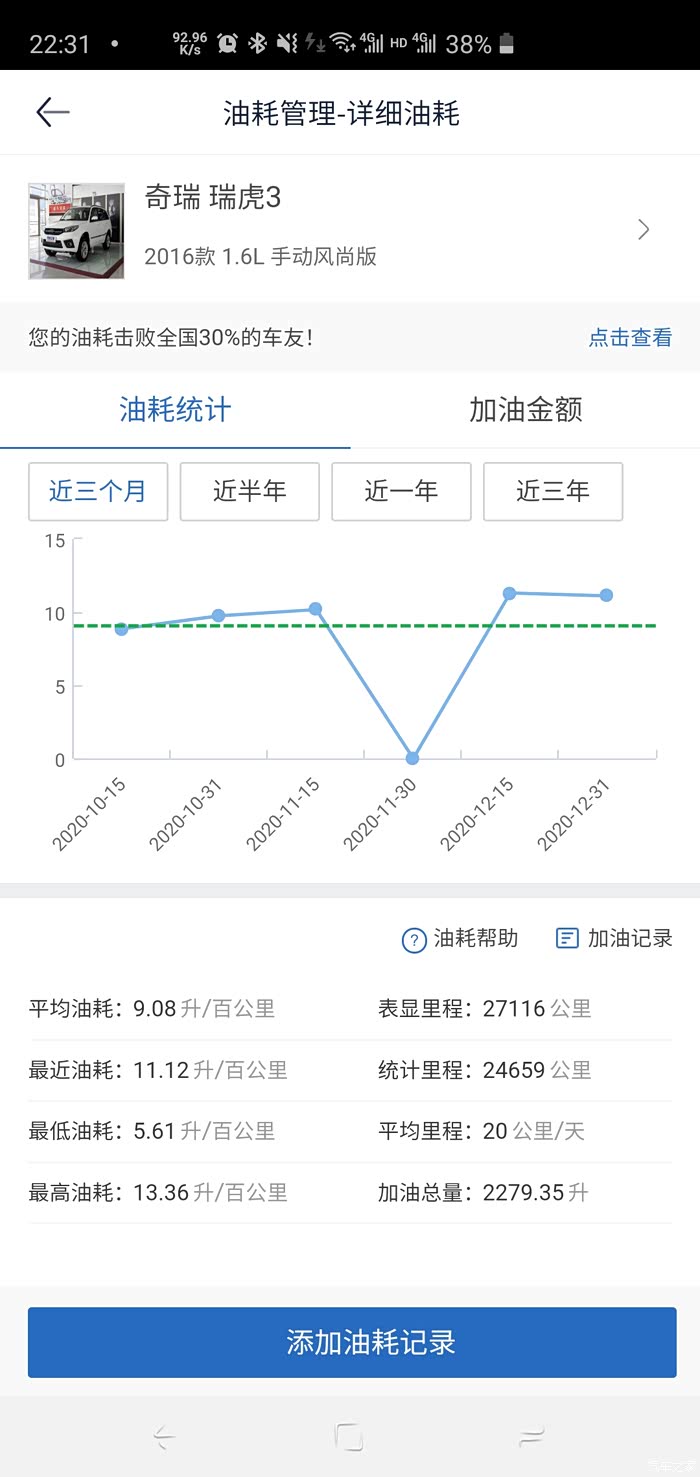Tap Android back navigation button
This screenshot has height=1477, width=700.
click(x=165, y=1438)
